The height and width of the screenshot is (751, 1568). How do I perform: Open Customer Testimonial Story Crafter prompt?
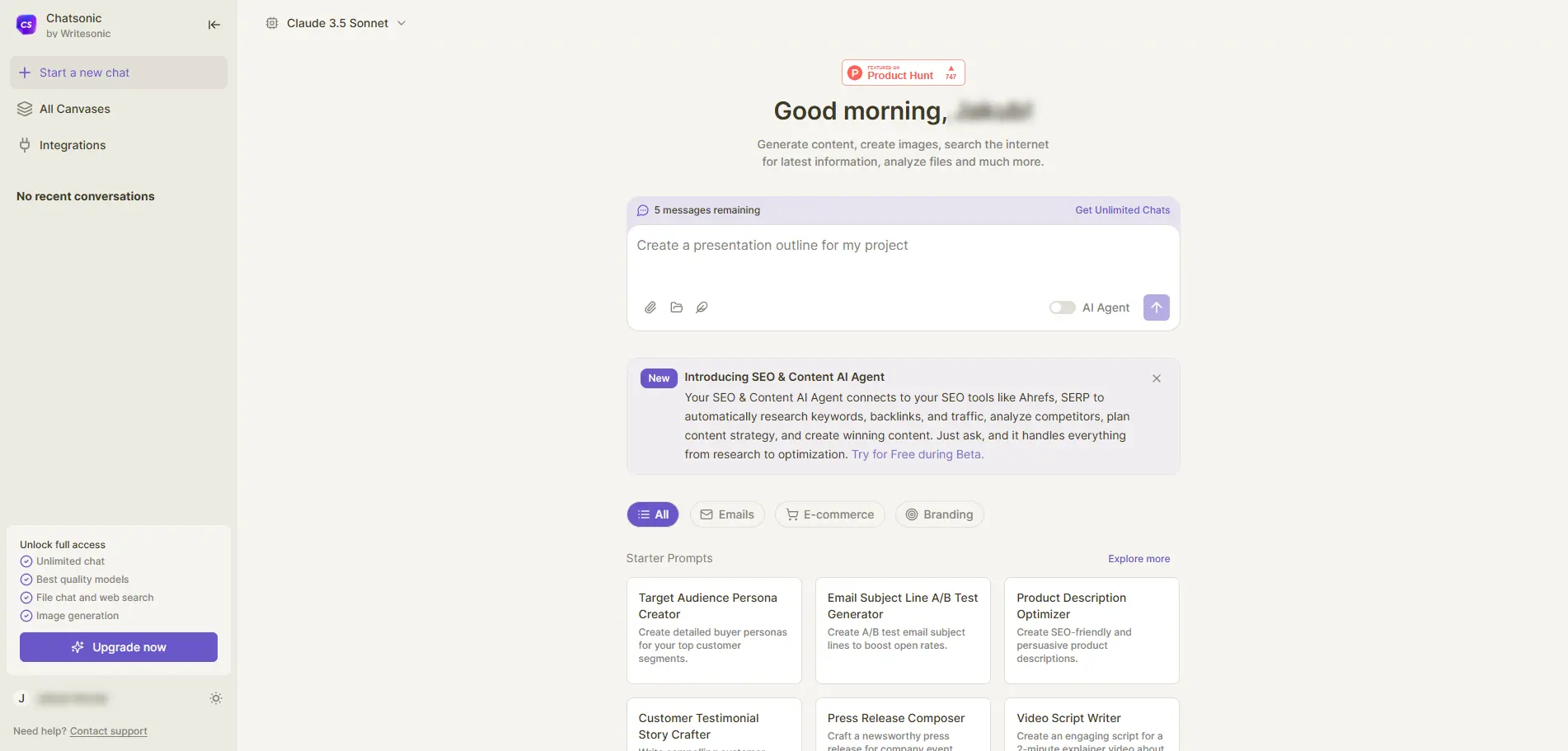click(714, 725)
